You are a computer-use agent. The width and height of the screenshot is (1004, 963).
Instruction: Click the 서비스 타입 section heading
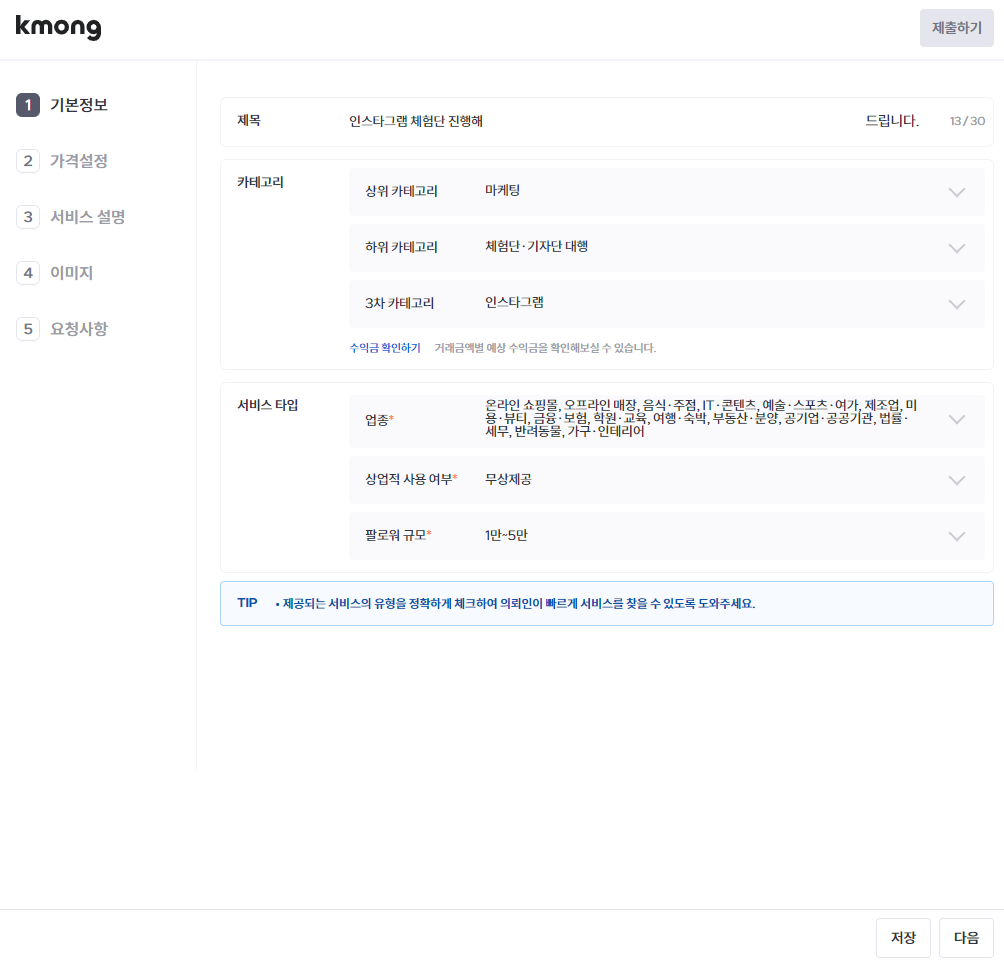(268, 405)
